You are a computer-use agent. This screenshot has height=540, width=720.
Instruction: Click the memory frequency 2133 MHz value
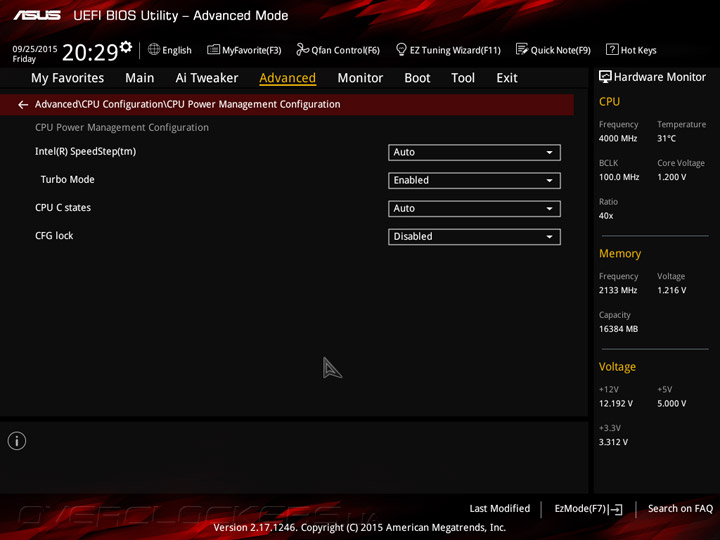coord(618,290)
